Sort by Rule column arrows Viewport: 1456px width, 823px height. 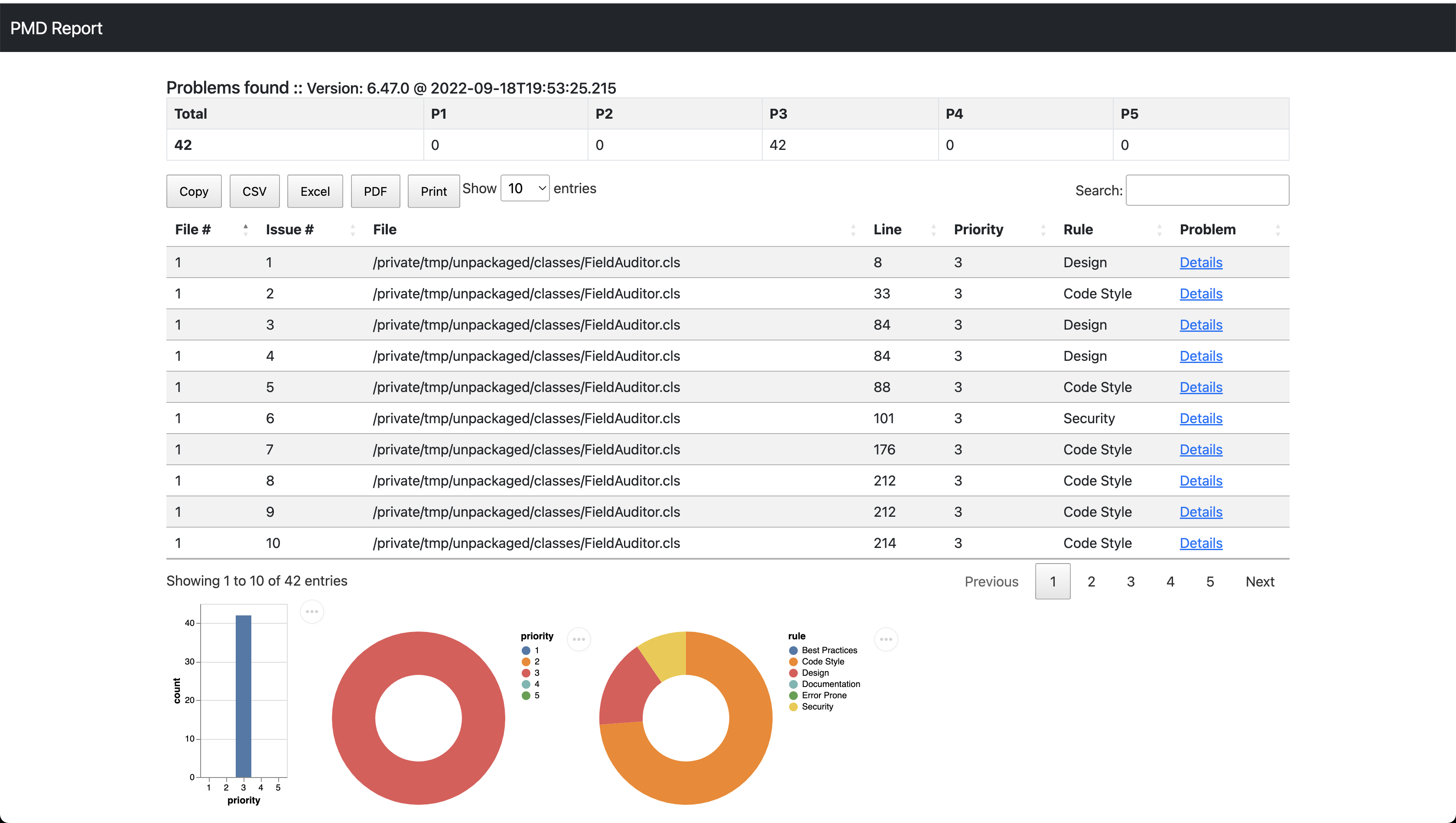1159,230
